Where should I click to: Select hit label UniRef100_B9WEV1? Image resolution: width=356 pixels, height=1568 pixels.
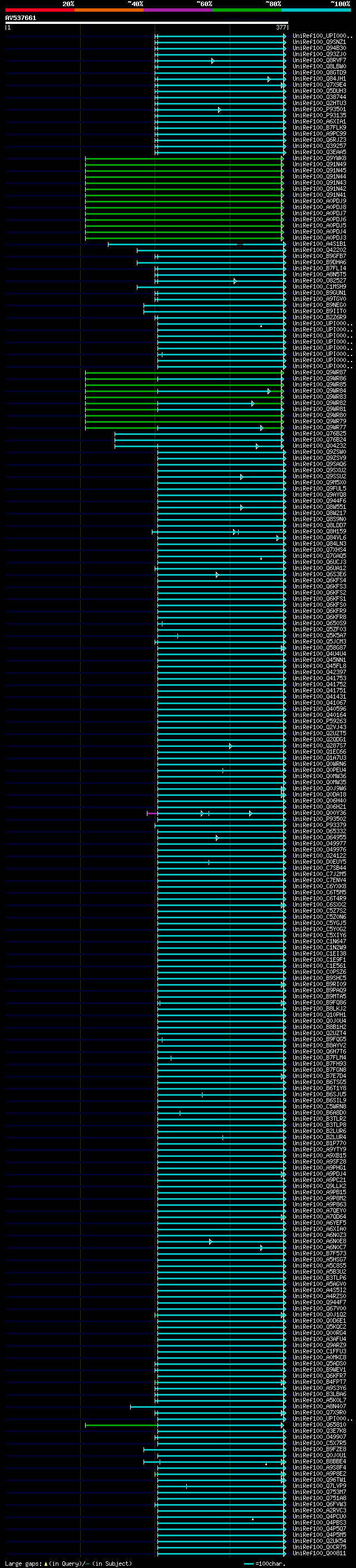[x=319, y=1370]
